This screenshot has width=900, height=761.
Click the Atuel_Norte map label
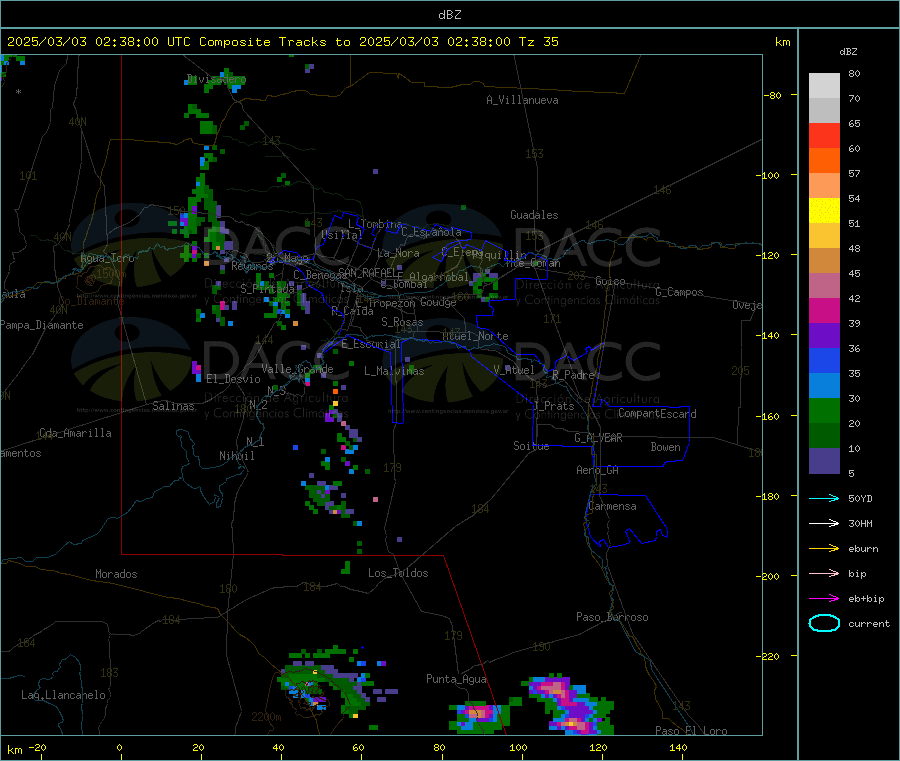(x=475, y=336)
